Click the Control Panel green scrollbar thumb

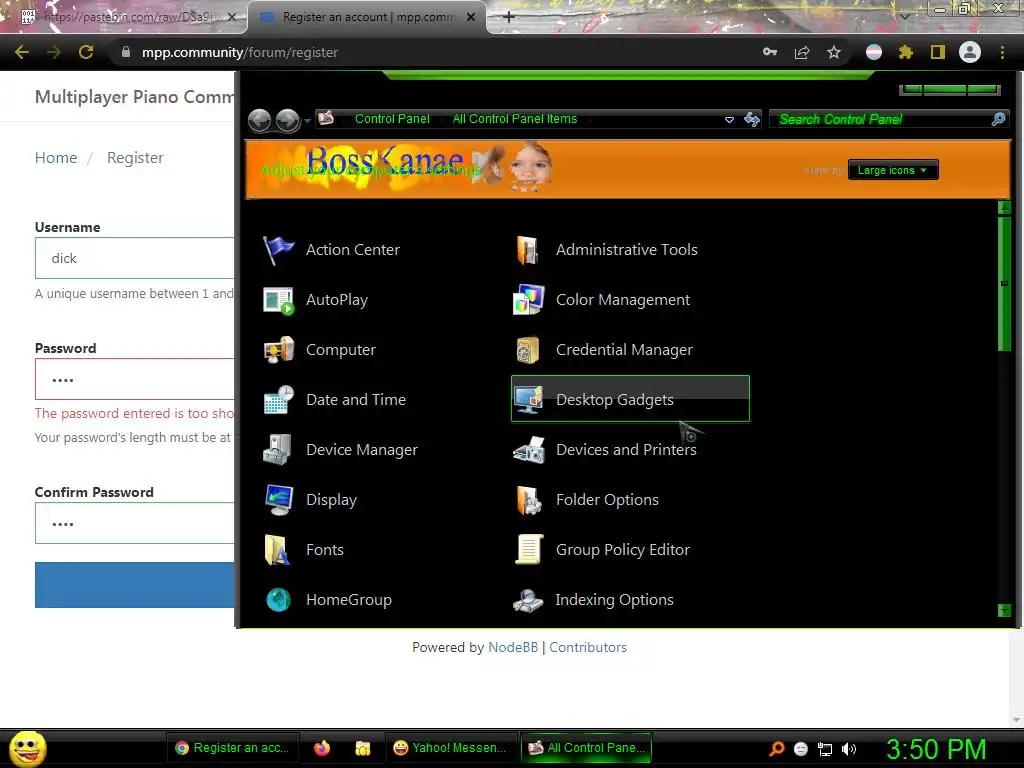click(1004, 284)
